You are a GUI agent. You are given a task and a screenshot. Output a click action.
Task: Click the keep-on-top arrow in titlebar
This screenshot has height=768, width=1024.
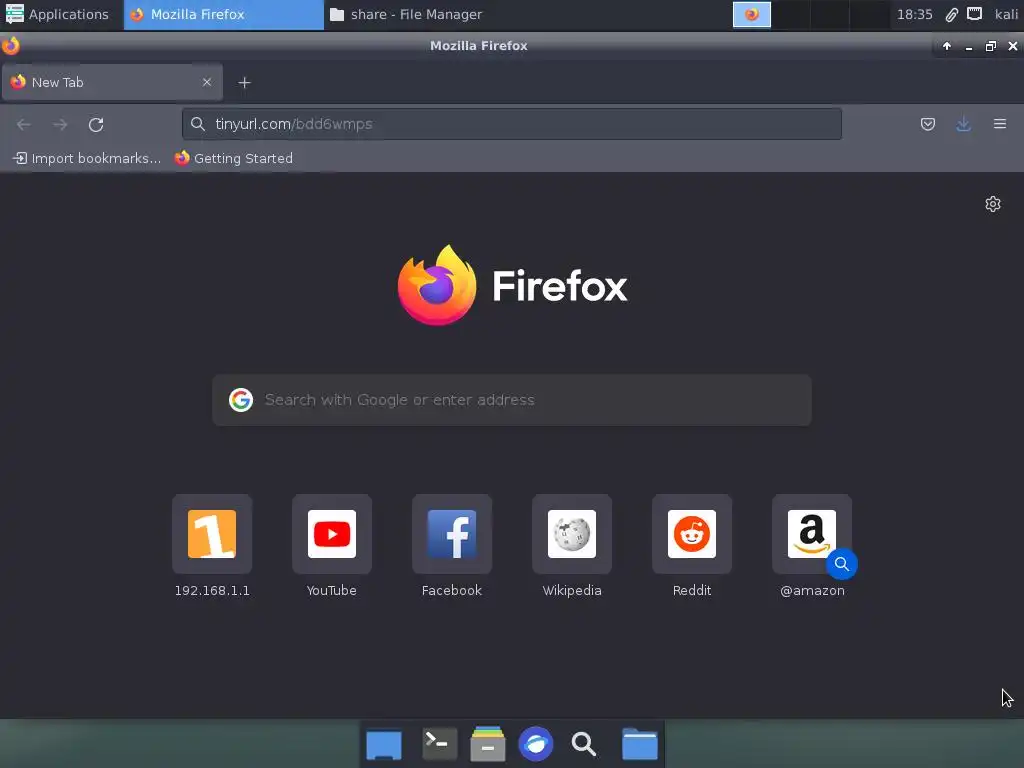click(x=947, y=46)
